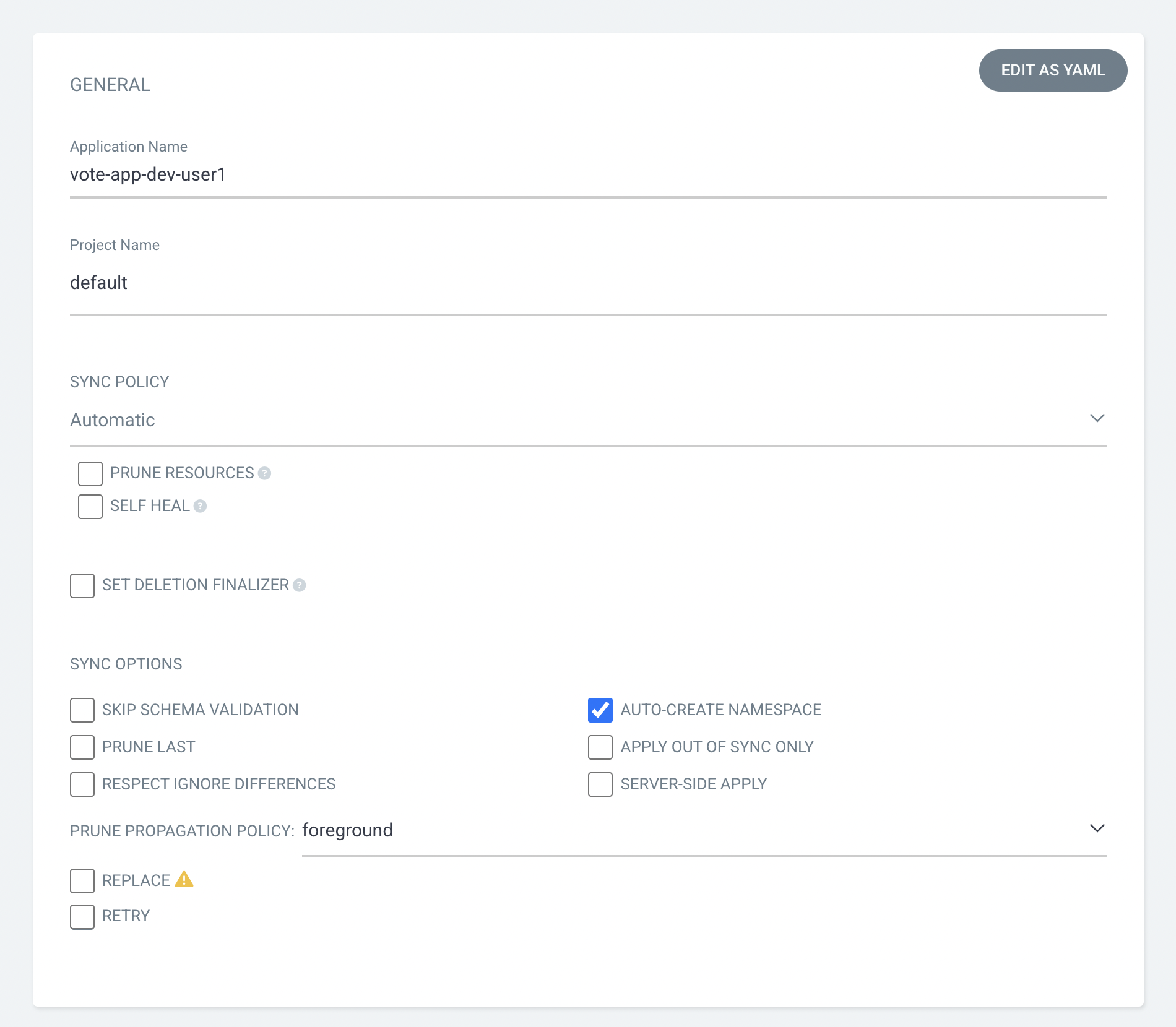Enable the Prune Resources checkbox

90,473
